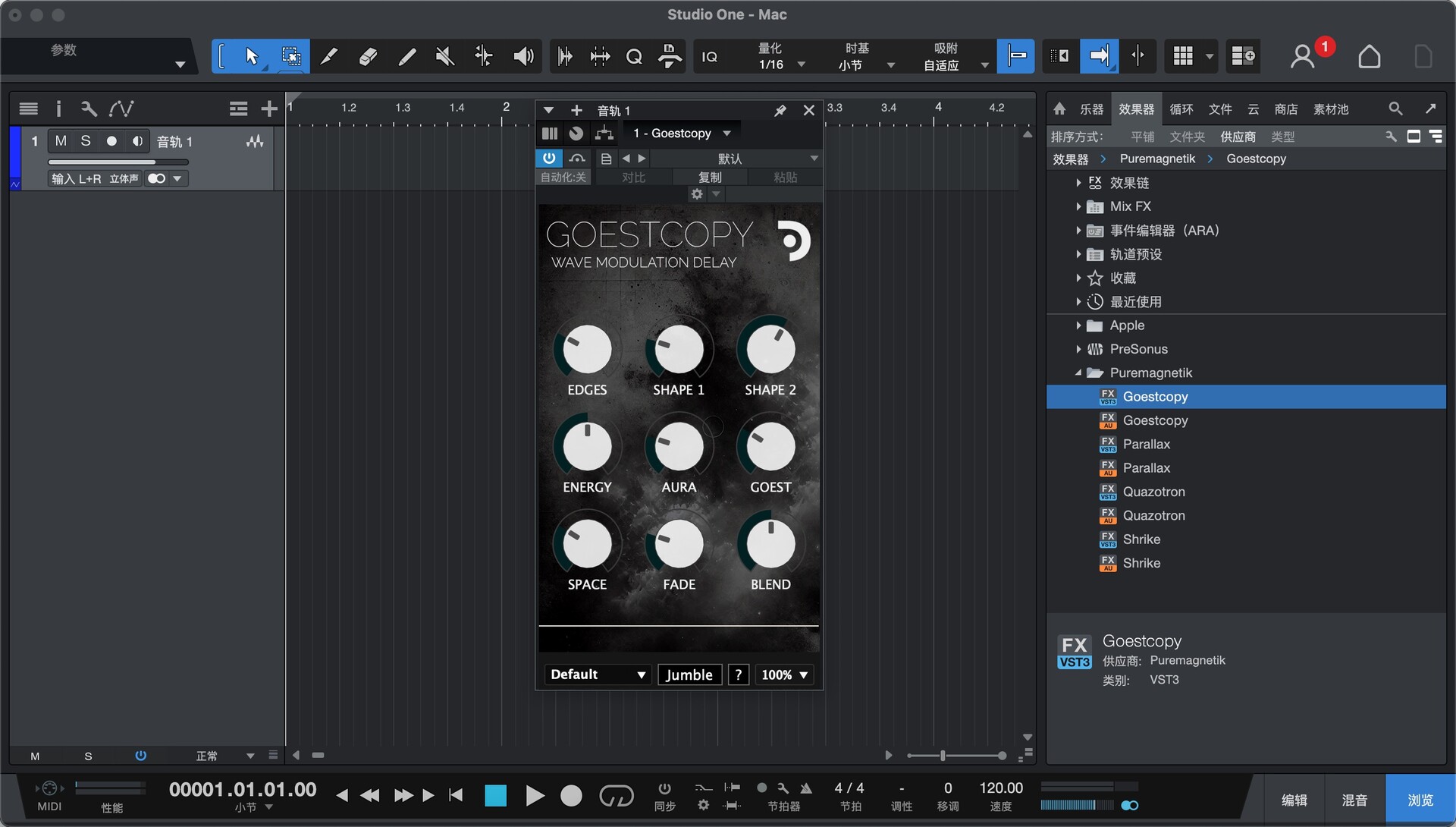
Task: Click the Q quantize icon
Action: coord(634,56)
